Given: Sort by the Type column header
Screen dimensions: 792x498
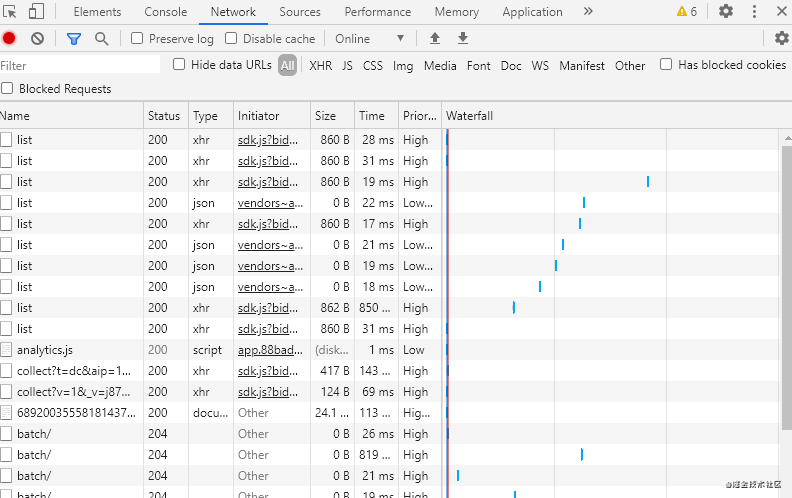Looking at the screenshot, I should coord(211,116).
